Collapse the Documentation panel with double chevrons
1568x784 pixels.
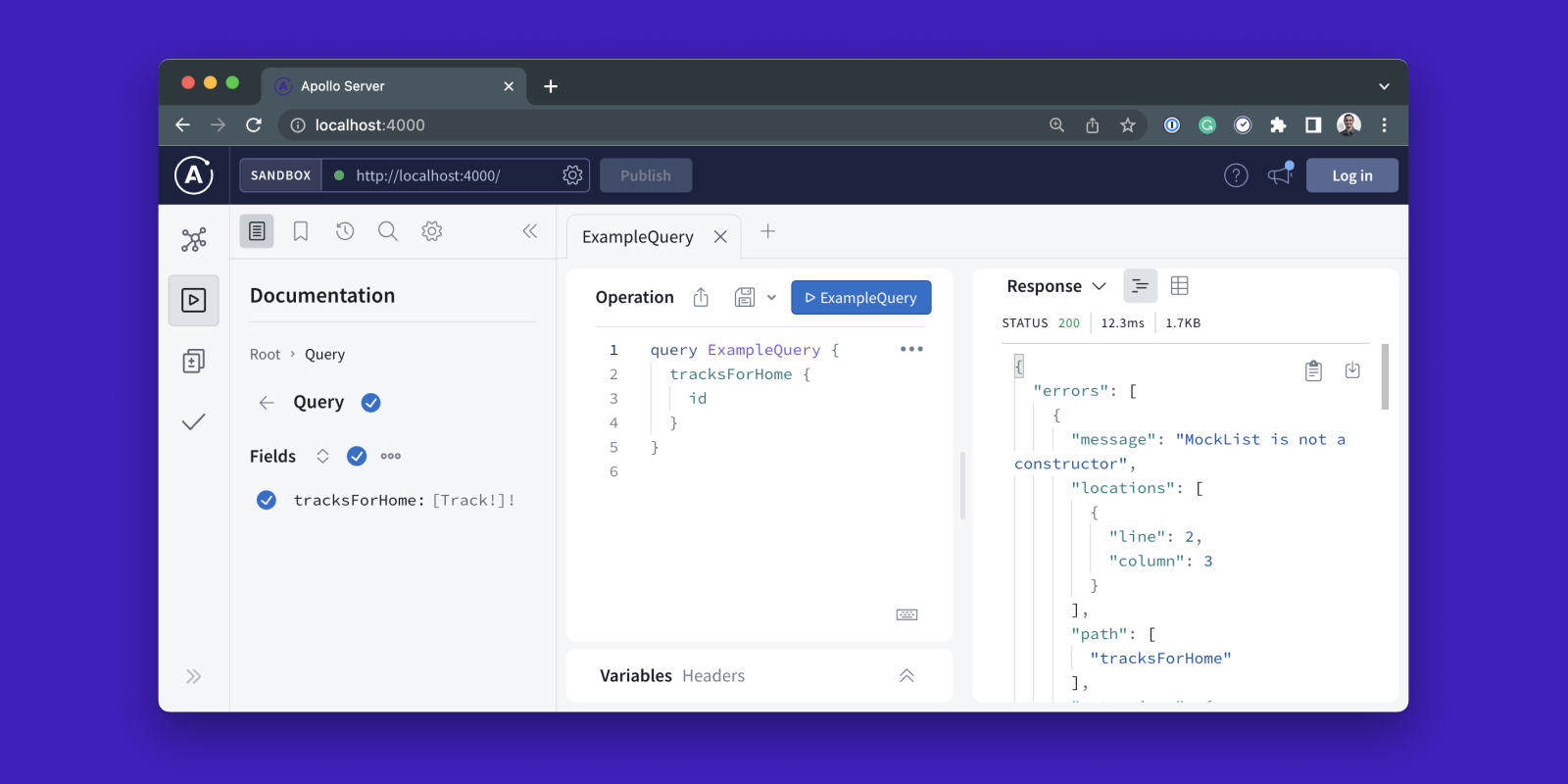[x=530, y=231]
